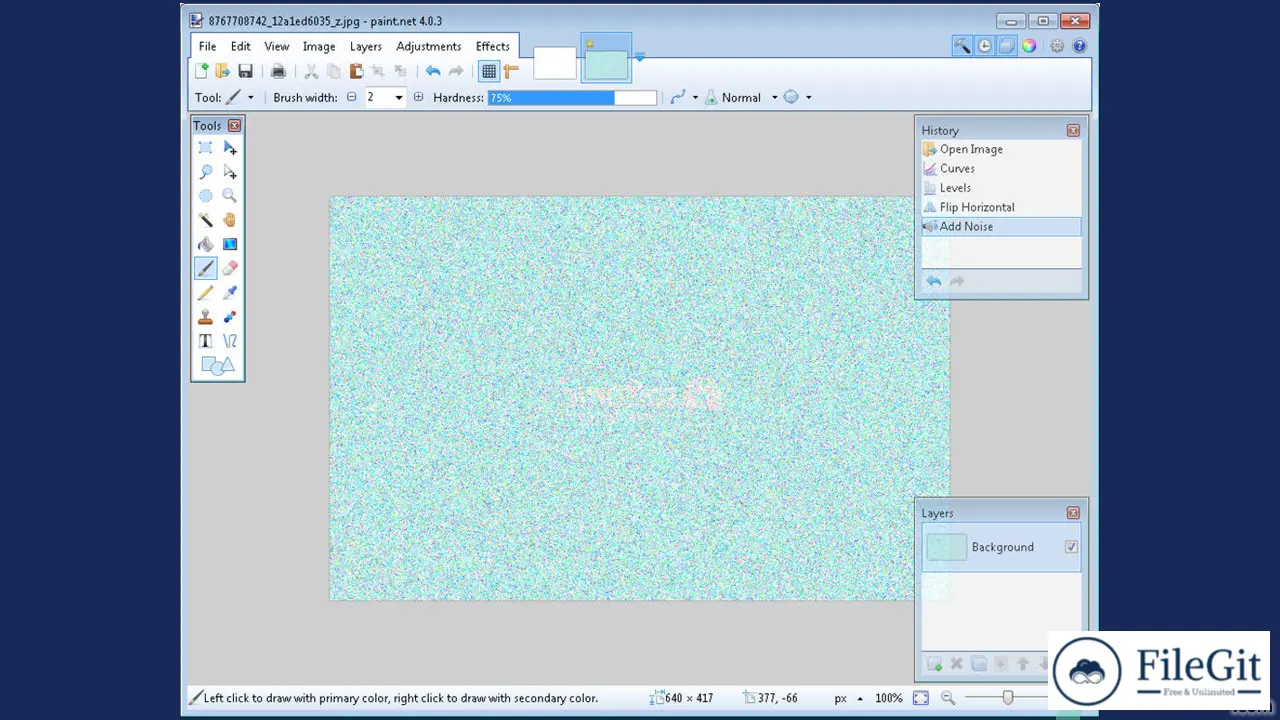Select the Eraser tool
This screenshot has width=1280, height=720.
coord(230,268)
